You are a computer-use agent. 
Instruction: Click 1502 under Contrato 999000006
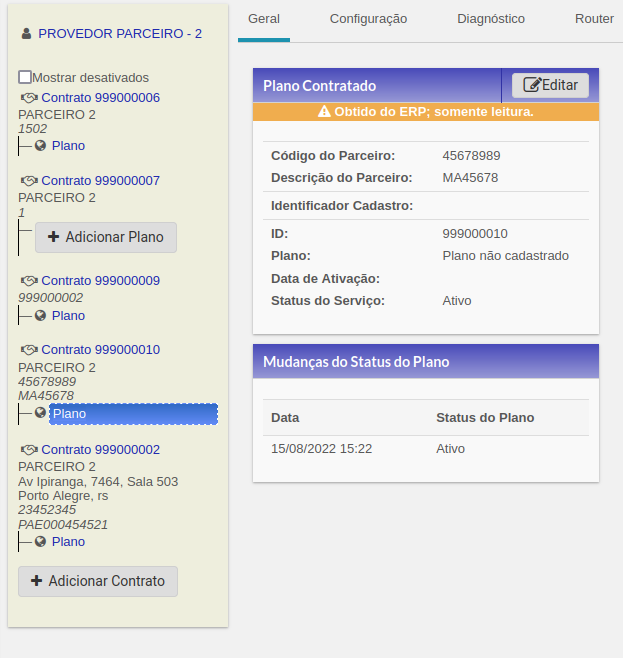32,129
